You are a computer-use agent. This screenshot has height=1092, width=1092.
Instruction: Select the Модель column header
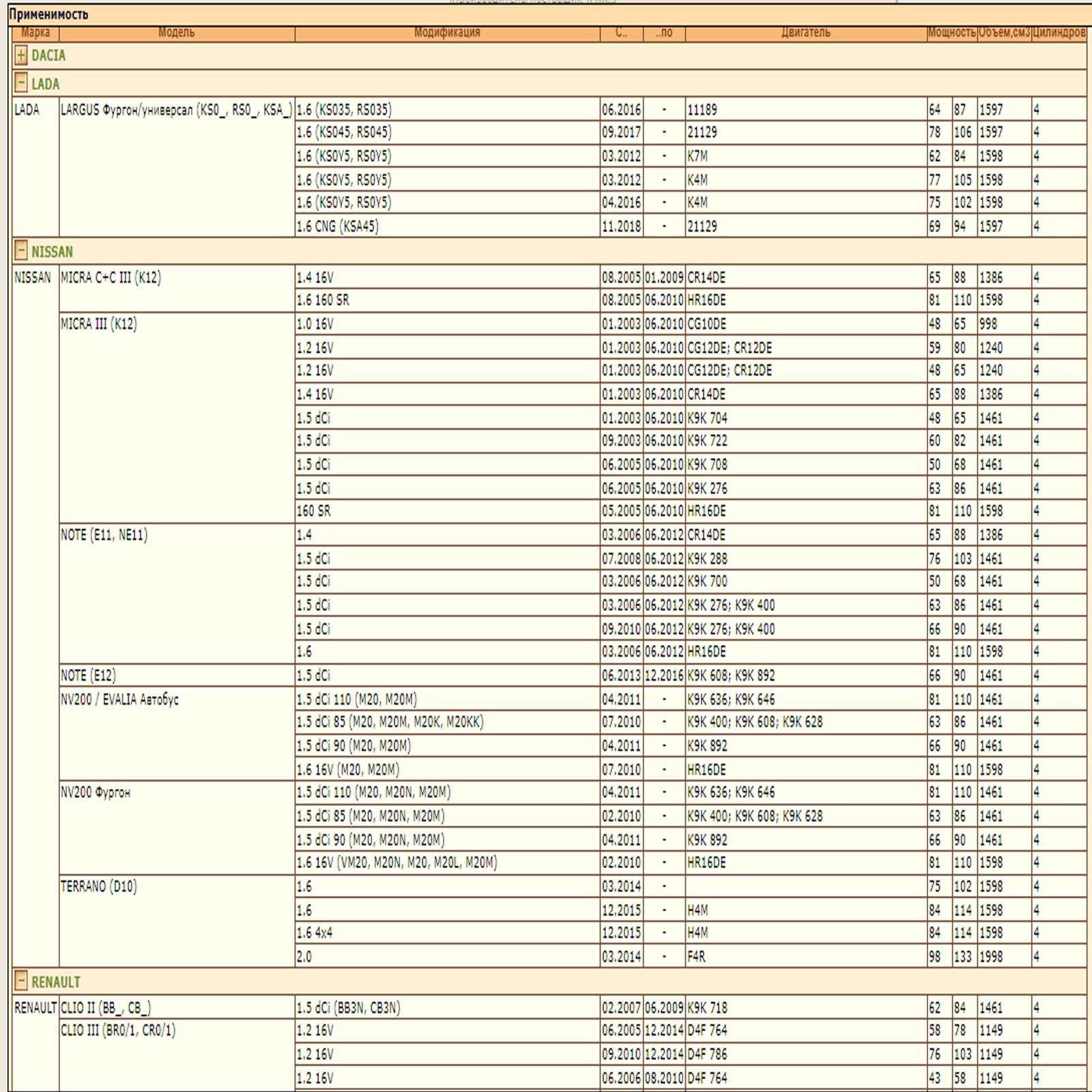tap(177, 33)
